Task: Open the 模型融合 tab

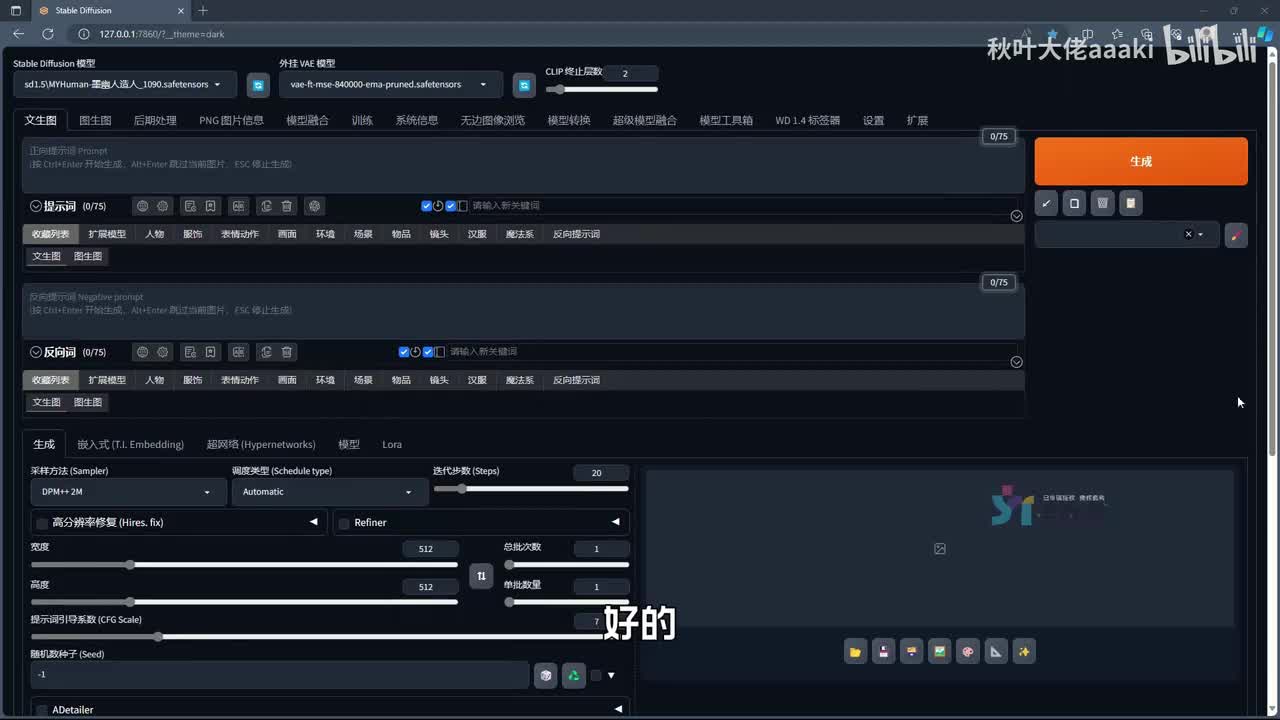Action: point(307,120)
